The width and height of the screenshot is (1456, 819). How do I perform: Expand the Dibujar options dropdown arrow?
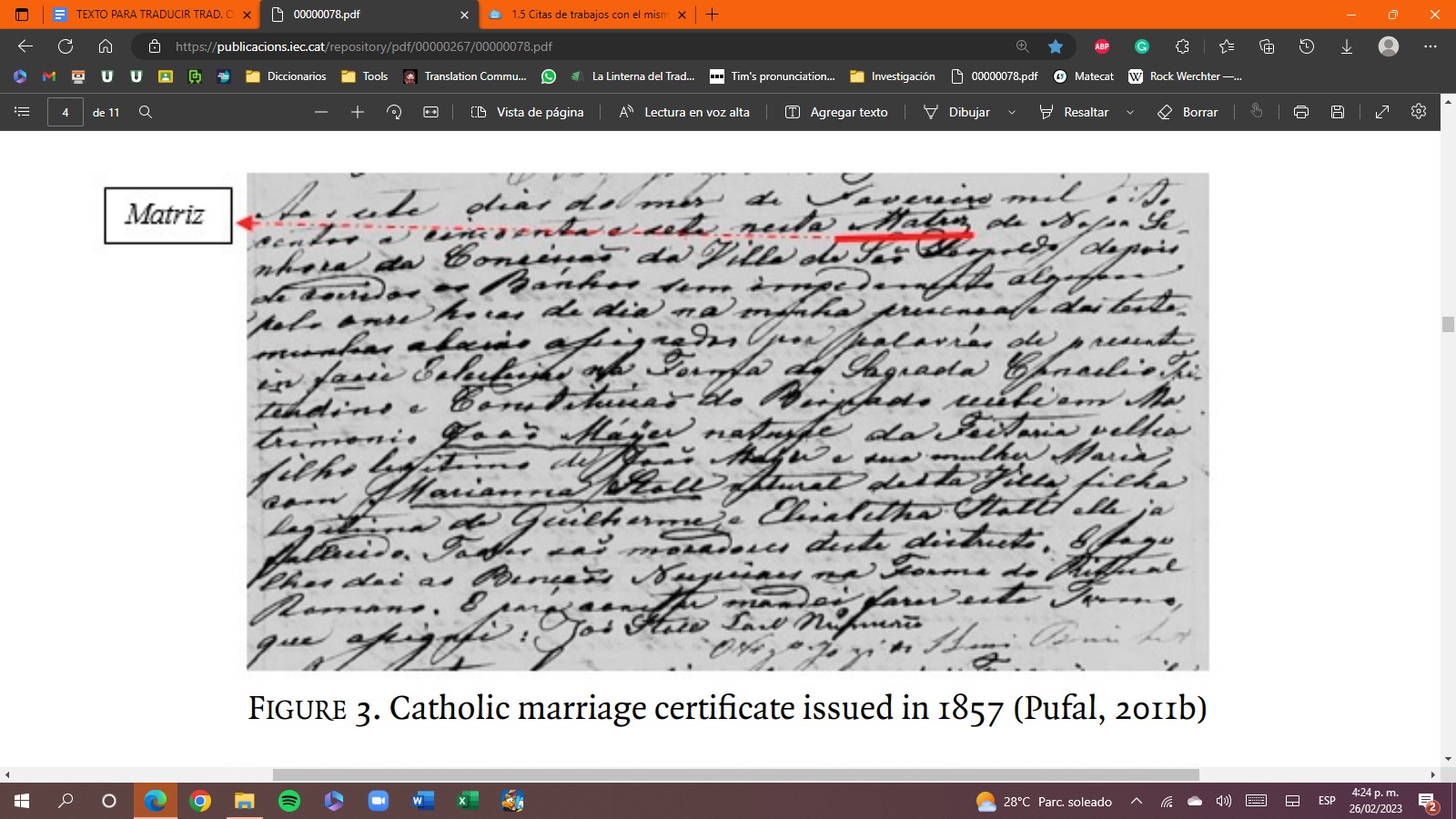pyautogui.click(x=1012, y=112)
